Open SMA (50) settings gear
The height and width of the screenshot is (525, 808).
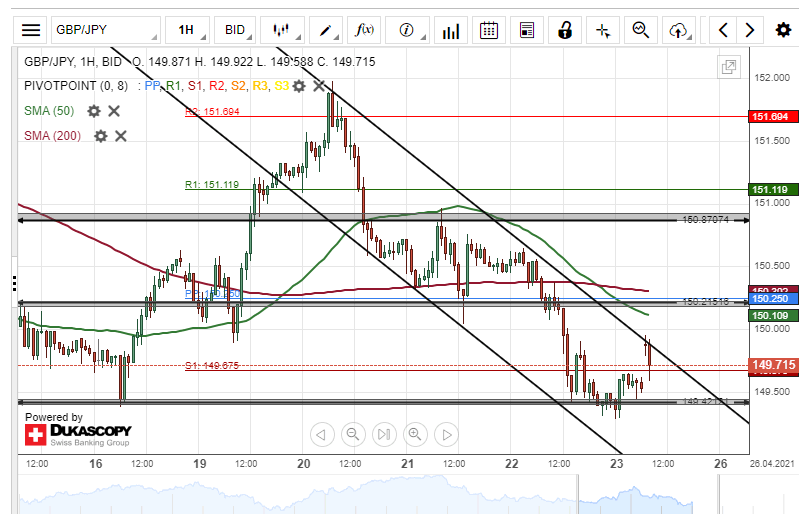(x=94, y=111)
